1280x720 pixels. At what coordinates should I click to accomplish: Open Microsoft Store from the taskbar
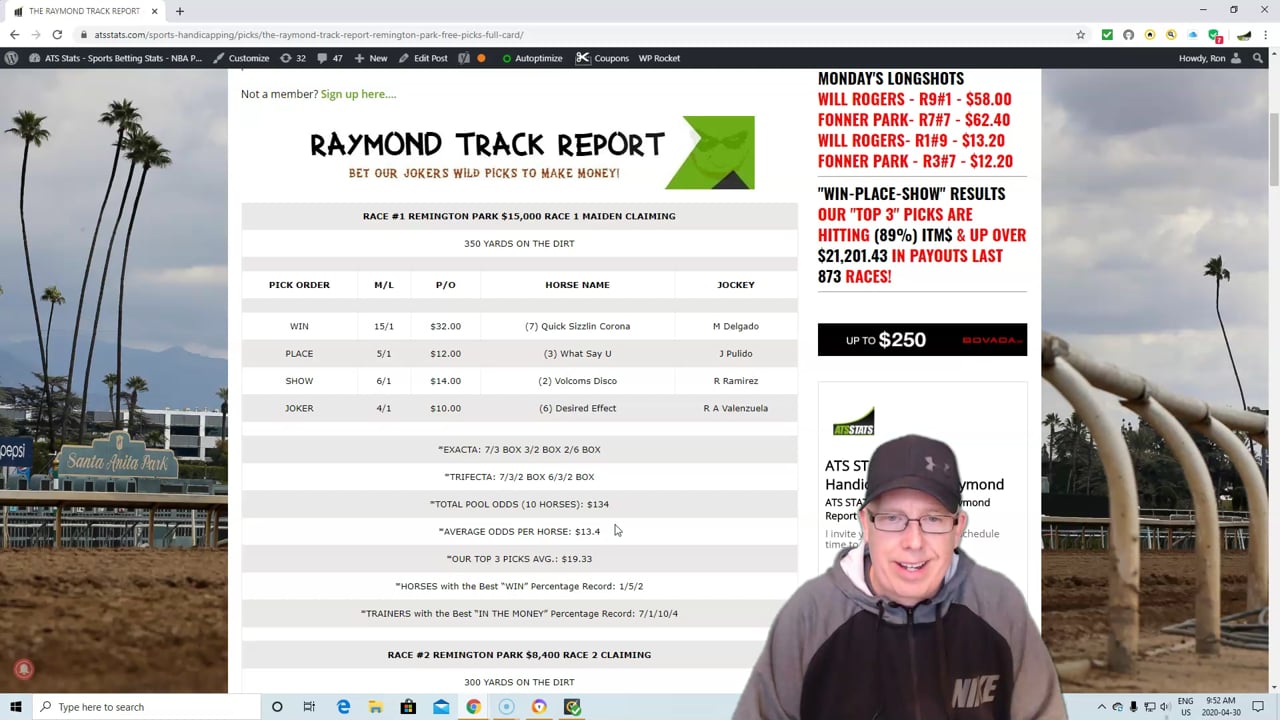point(408,707)
